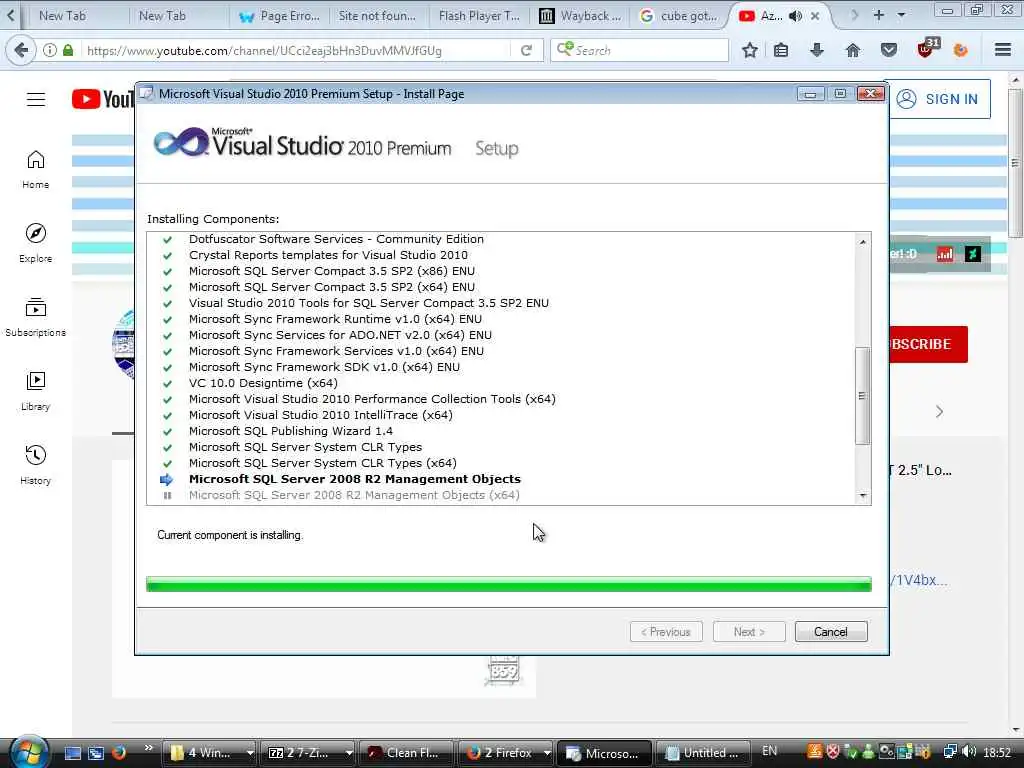Select Microsoft SQL Server 2008 R2 Management Objects row

pyautogui.click(x=355, y=479)
